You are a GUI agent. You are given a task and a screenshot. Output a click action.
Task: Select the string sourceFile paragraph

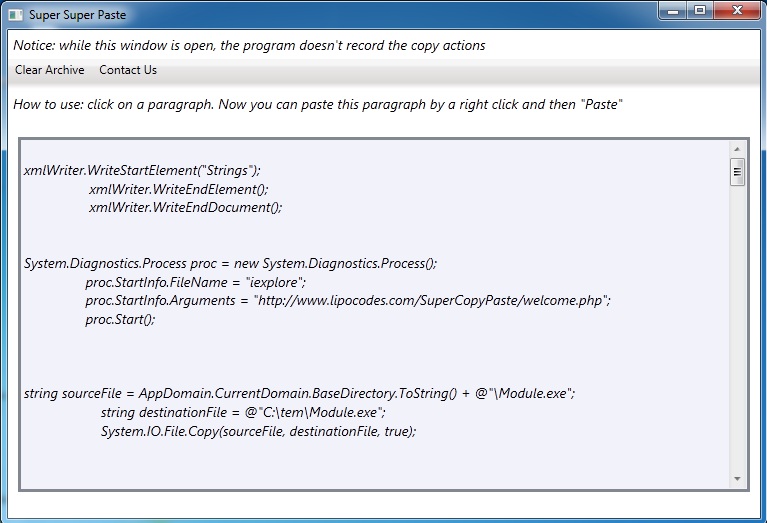(299, 412)
